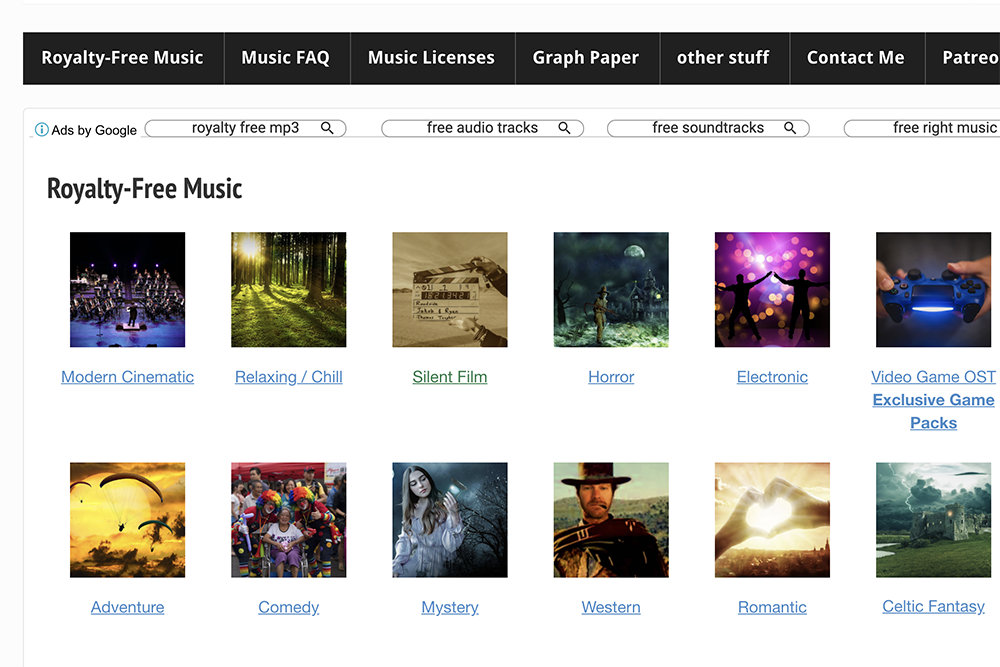Viewport: 1000px width, 667px height.
Task: Follow the Adventure link
Action: point(128,607)
